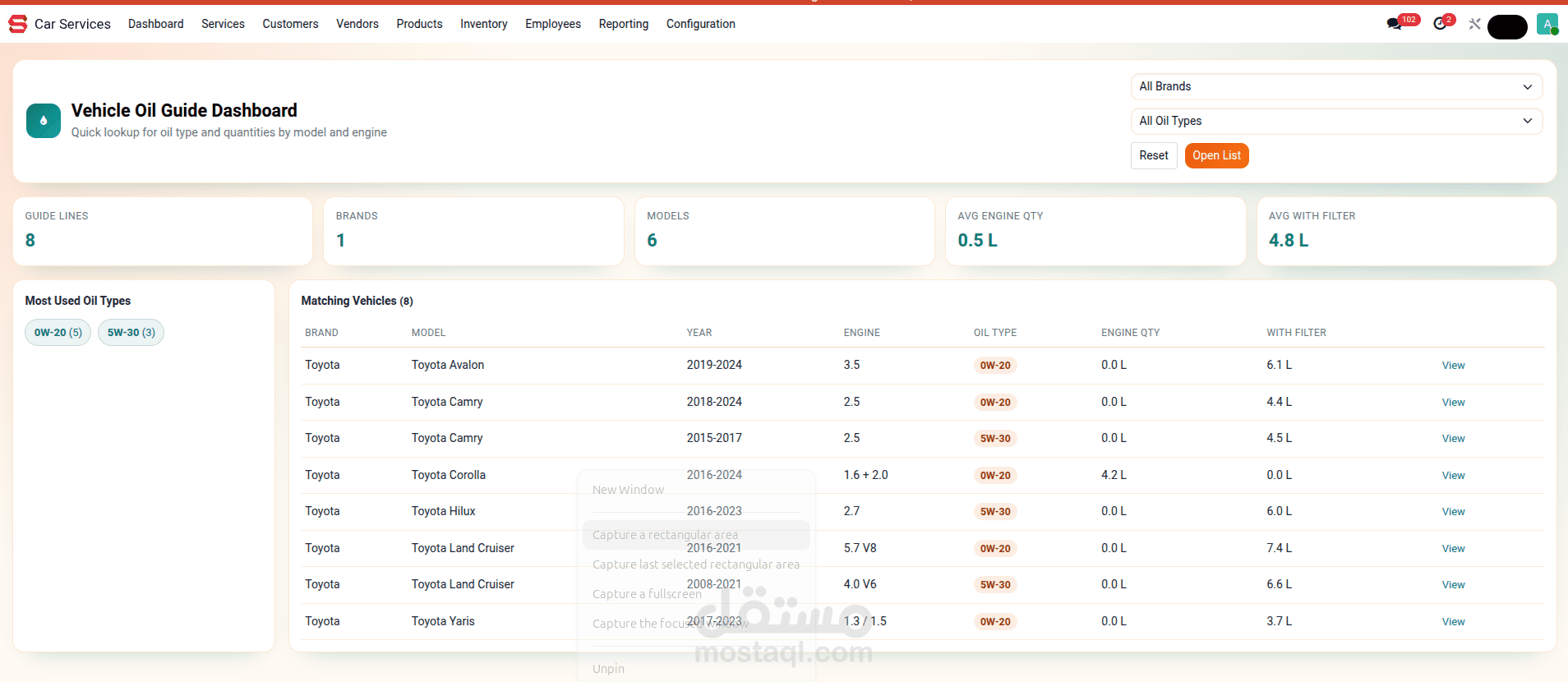Click the 4.2 L engine quantity cell
The image size is (1568, 682).
1114,475
